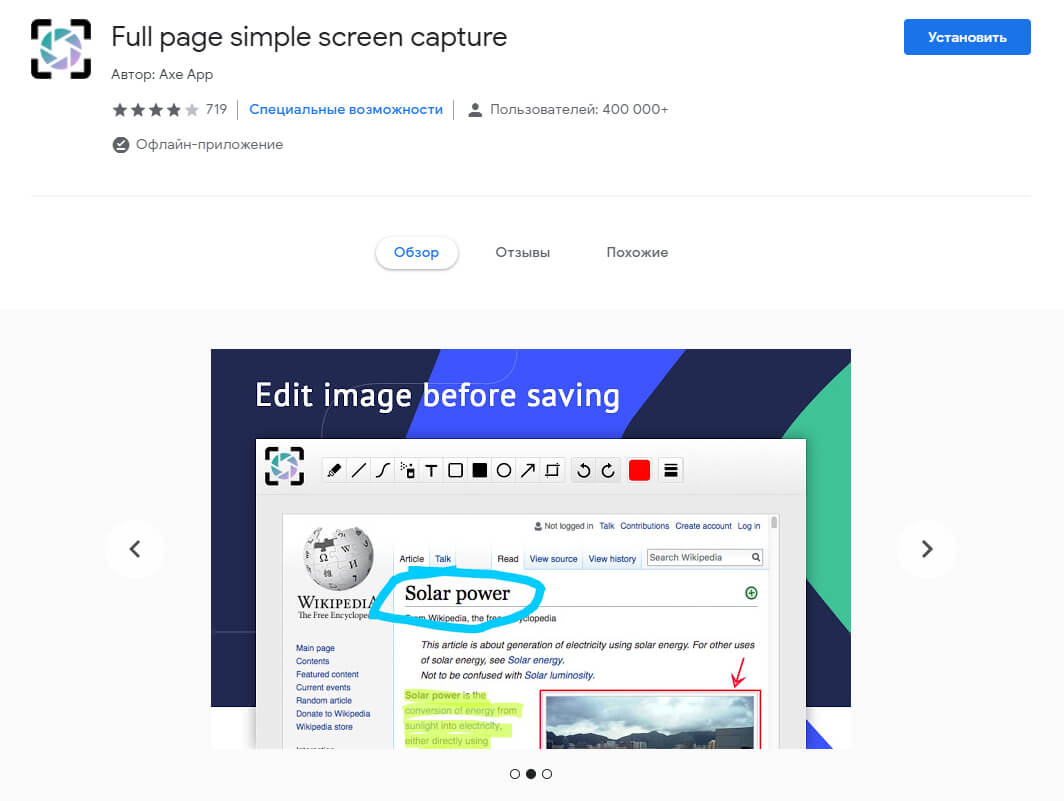Select the pencil tool in preview toolbar
The height and width of the screenshot is (801, 1064).
[x=334, y=470]
